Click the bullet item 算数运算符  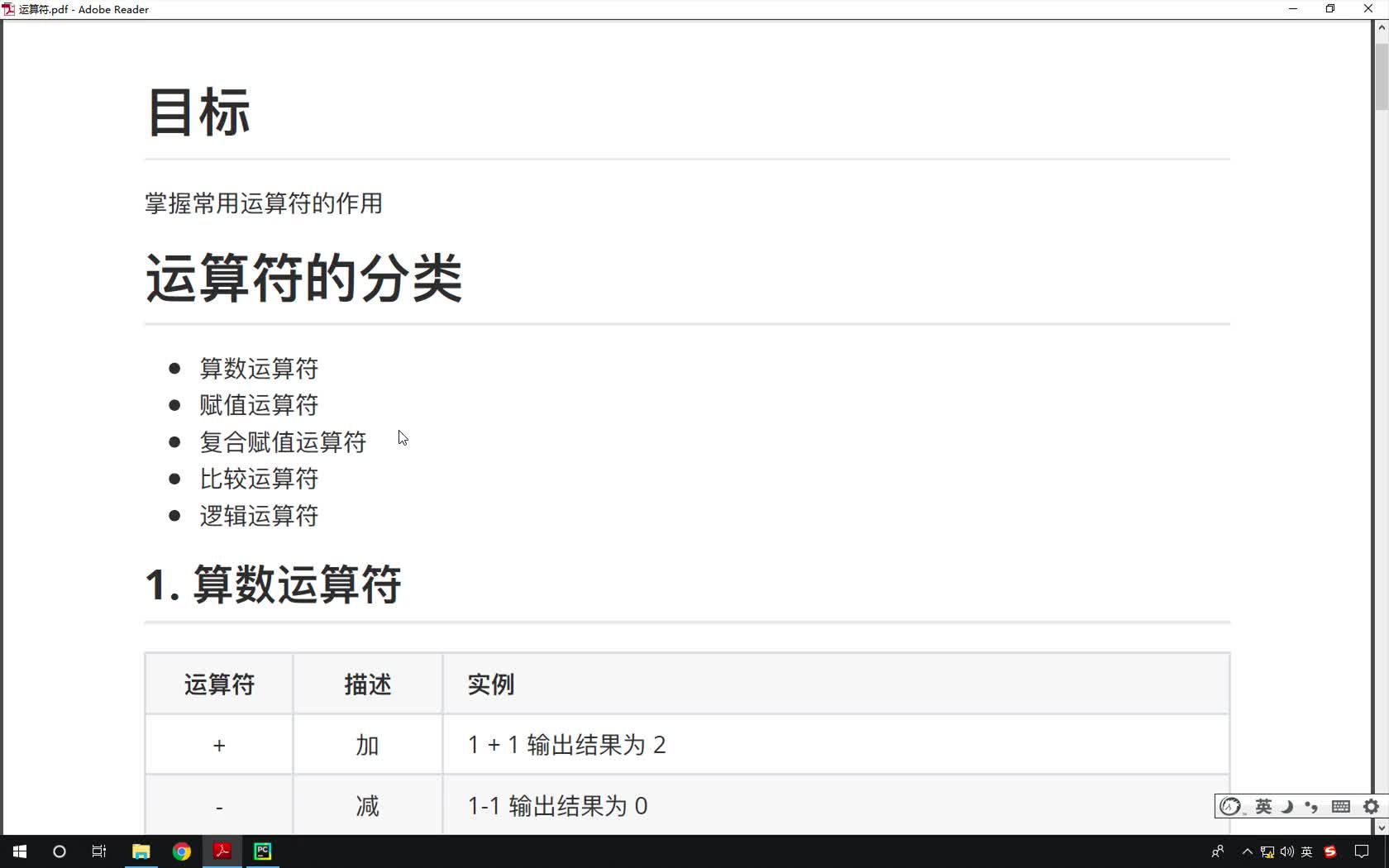(259, 369)
